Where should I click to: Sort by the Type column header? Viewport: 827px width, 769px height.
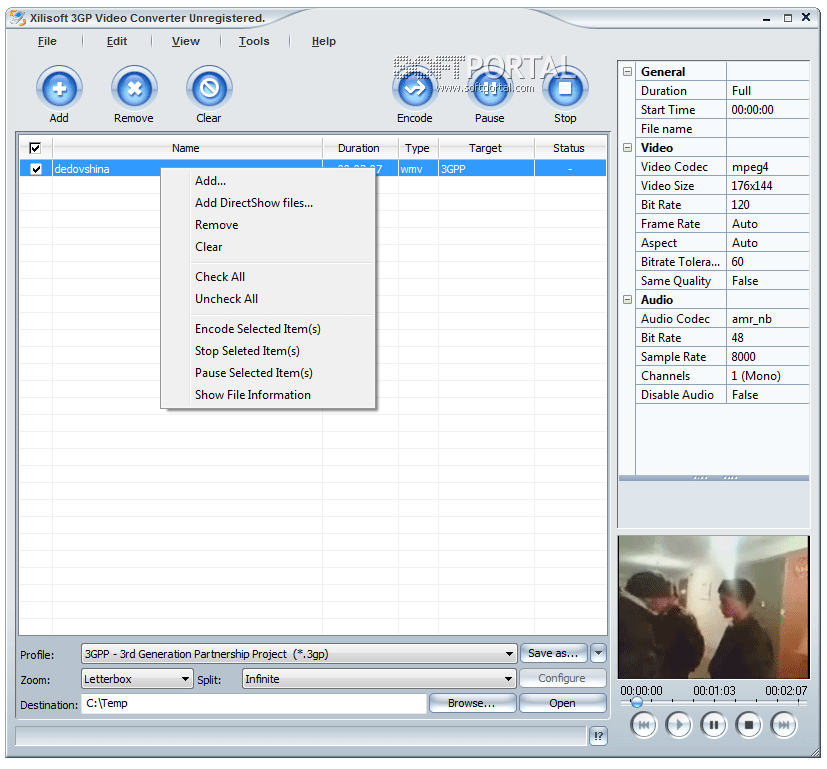tap(417, 148)
